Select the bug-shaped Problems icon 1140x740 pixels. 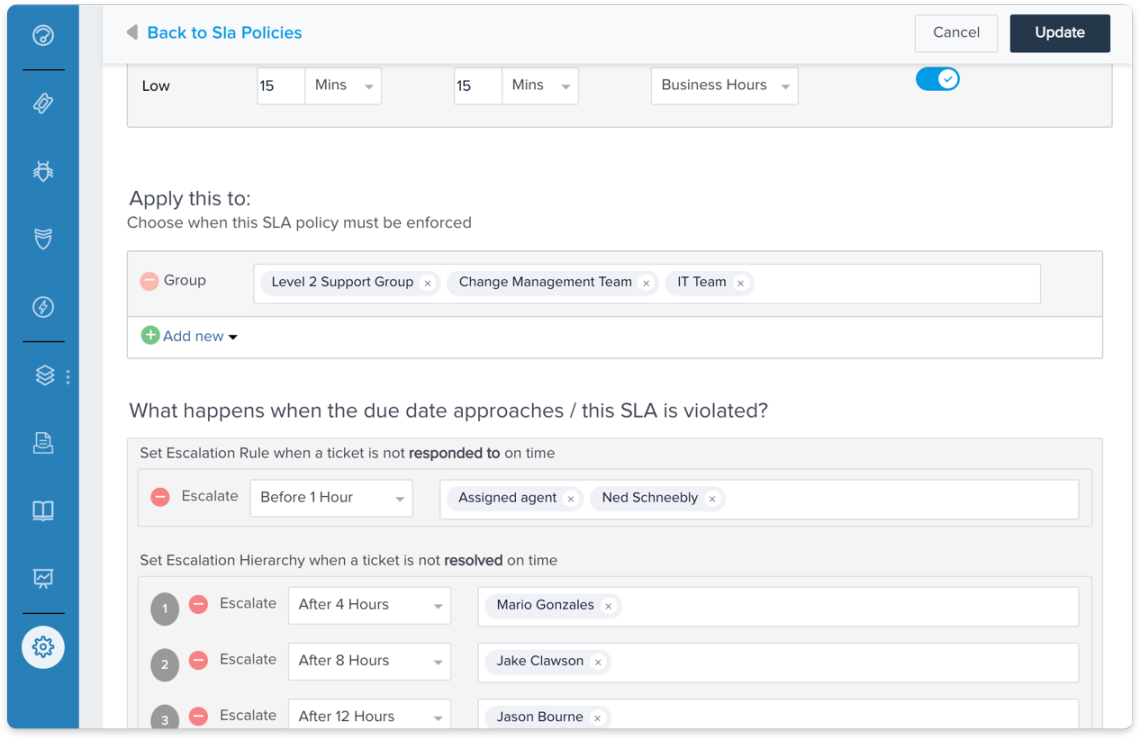42,171
